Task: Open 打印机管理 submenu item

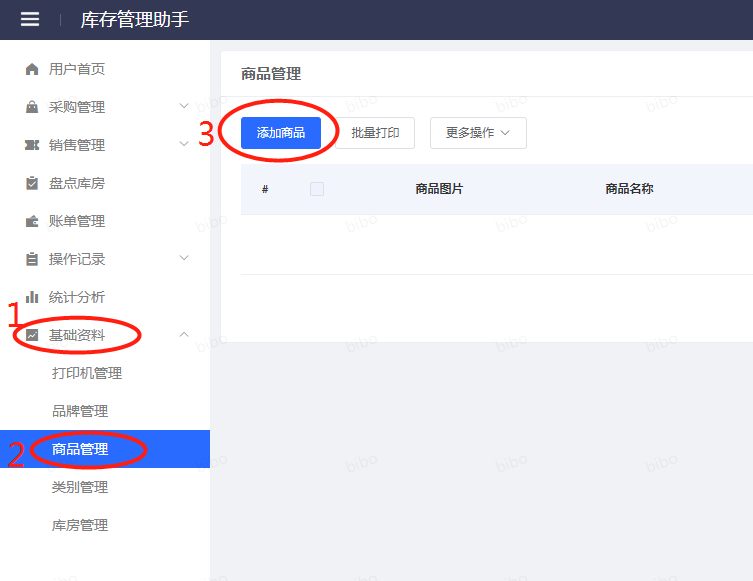Action: (x=87, y=373)
